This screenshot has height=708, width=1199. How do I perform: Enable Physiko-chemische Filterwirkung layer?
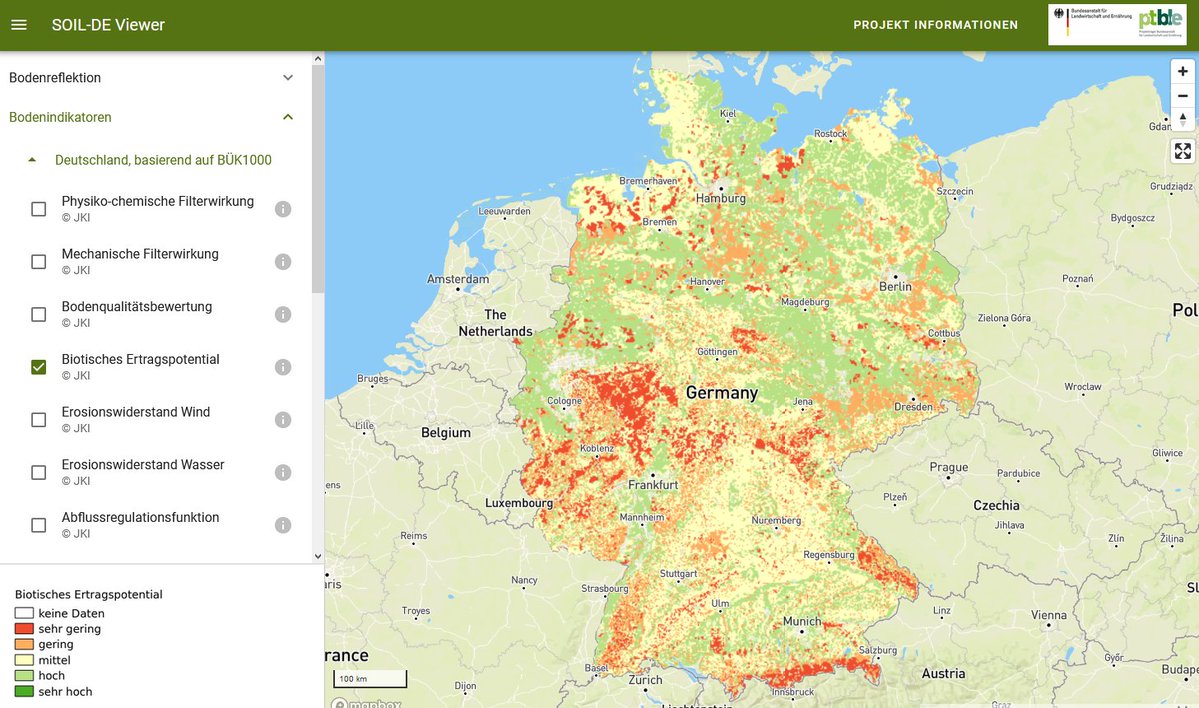pyautogui.click(x=38, y=209)
